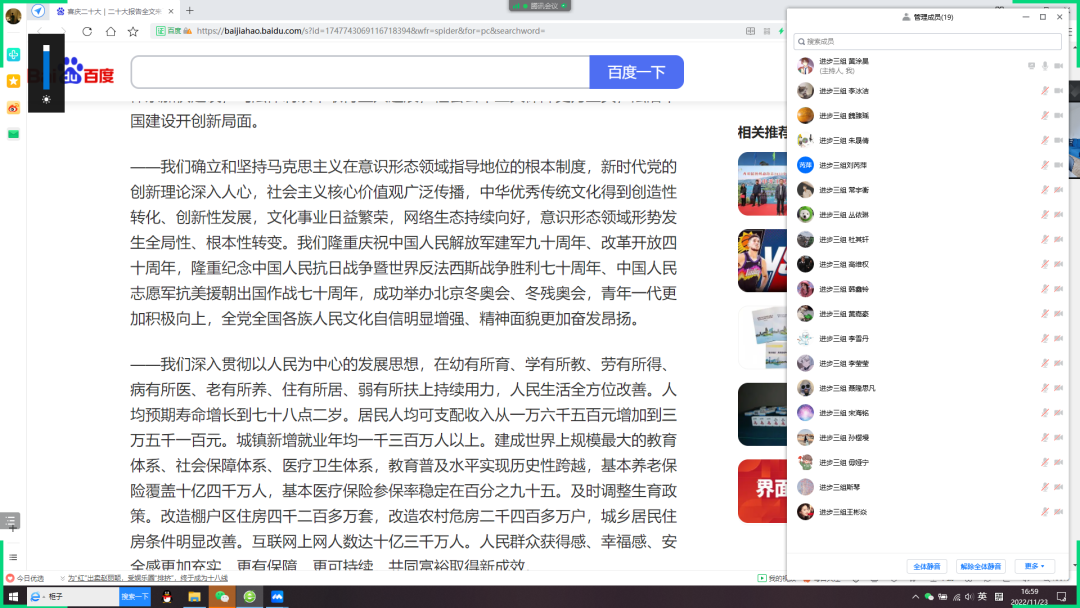The image size is (1080, 608).
Task: Open the 更多 dropdown in meeting panel
Action: coord(1034,565)
